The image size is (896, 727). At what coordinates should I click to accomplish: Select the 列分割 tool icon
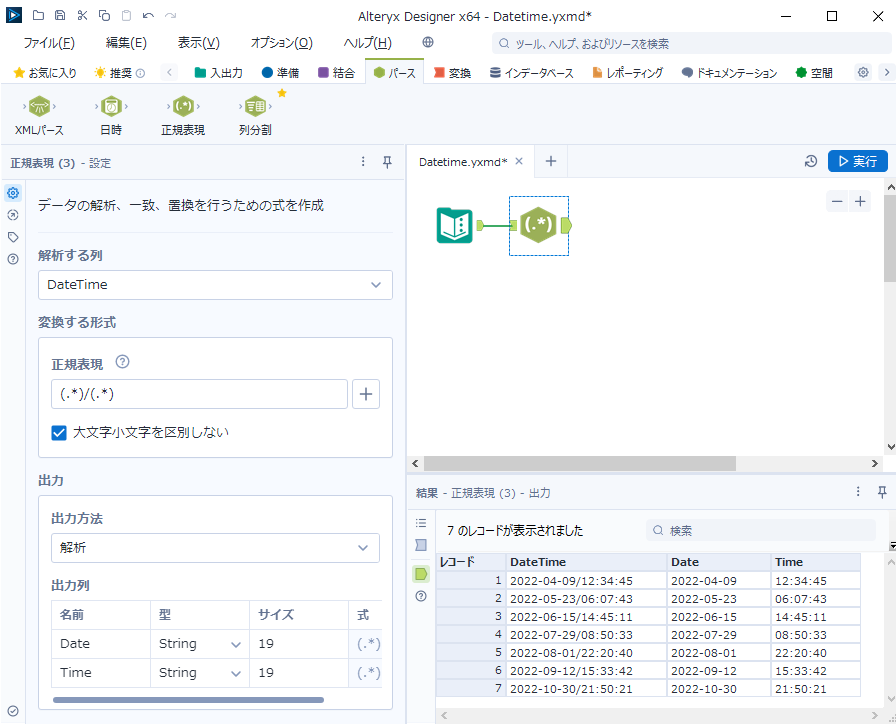point(255,108)
